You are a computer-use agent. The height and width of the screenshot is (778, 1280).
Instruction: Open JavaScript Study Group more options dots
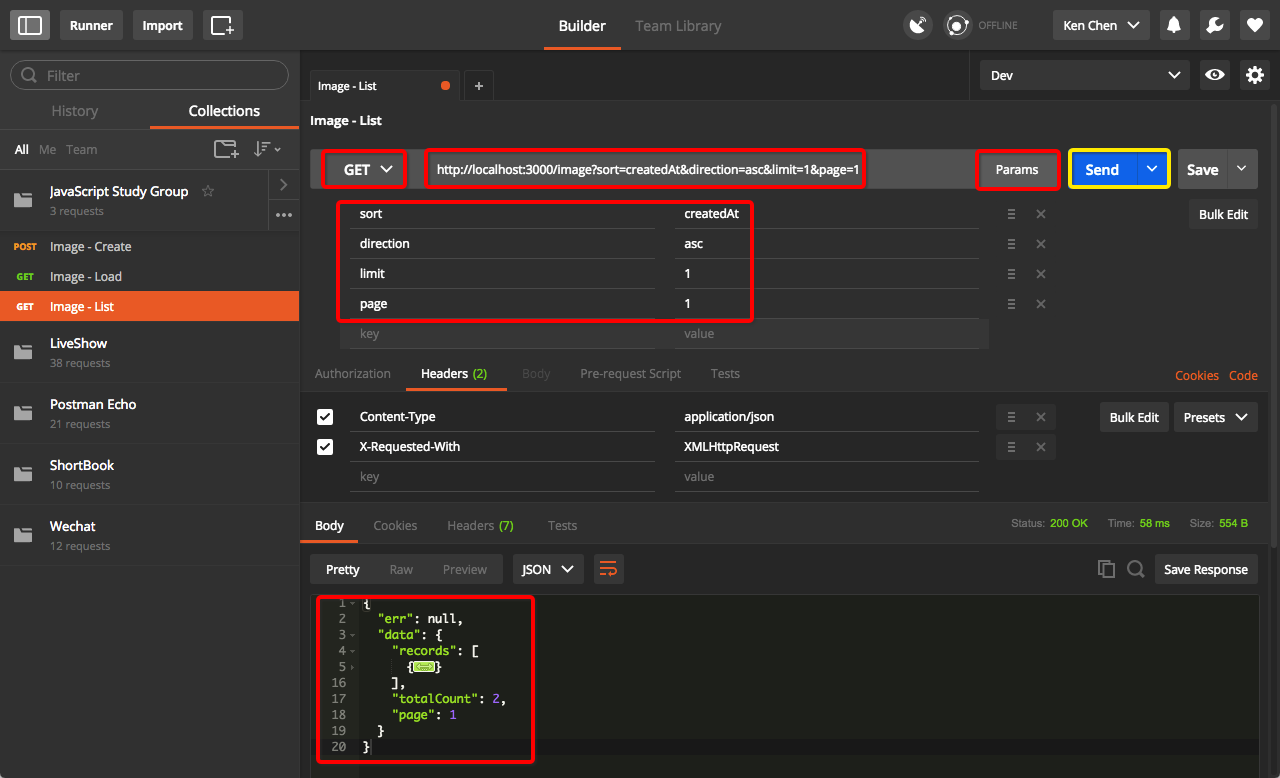point(284,215)
